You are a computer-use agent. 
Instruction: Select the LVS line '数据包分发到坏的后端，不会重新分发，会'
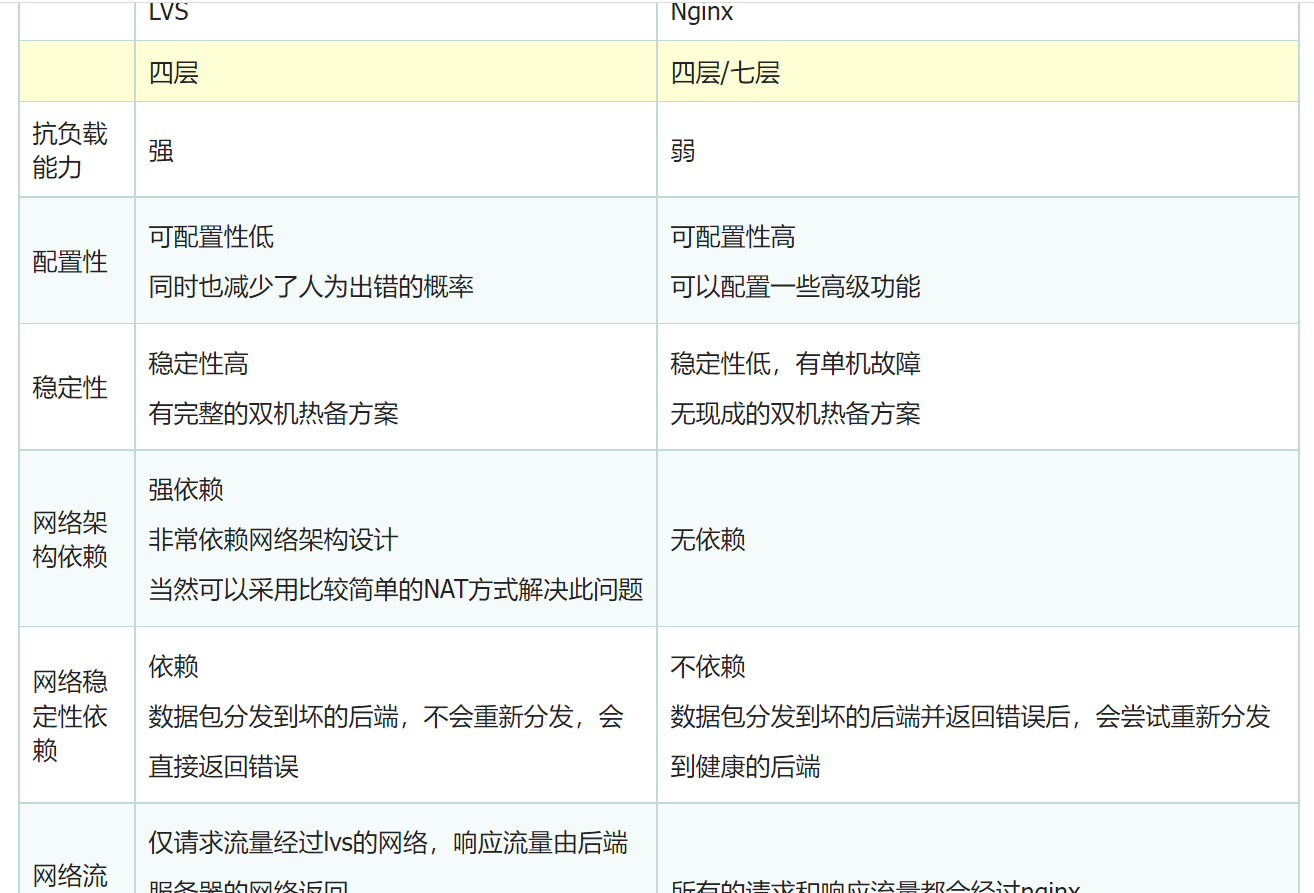point(386,716)
